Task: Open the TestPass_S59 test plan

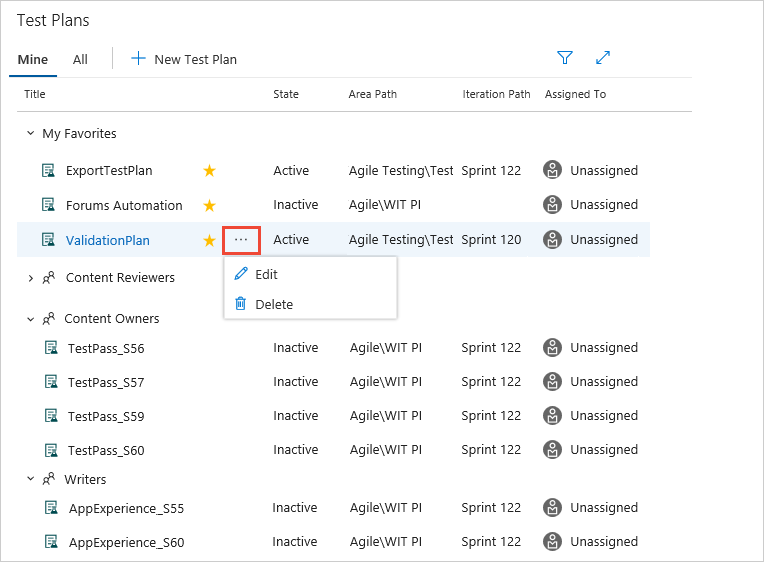Action: click(x=106, y=416)
